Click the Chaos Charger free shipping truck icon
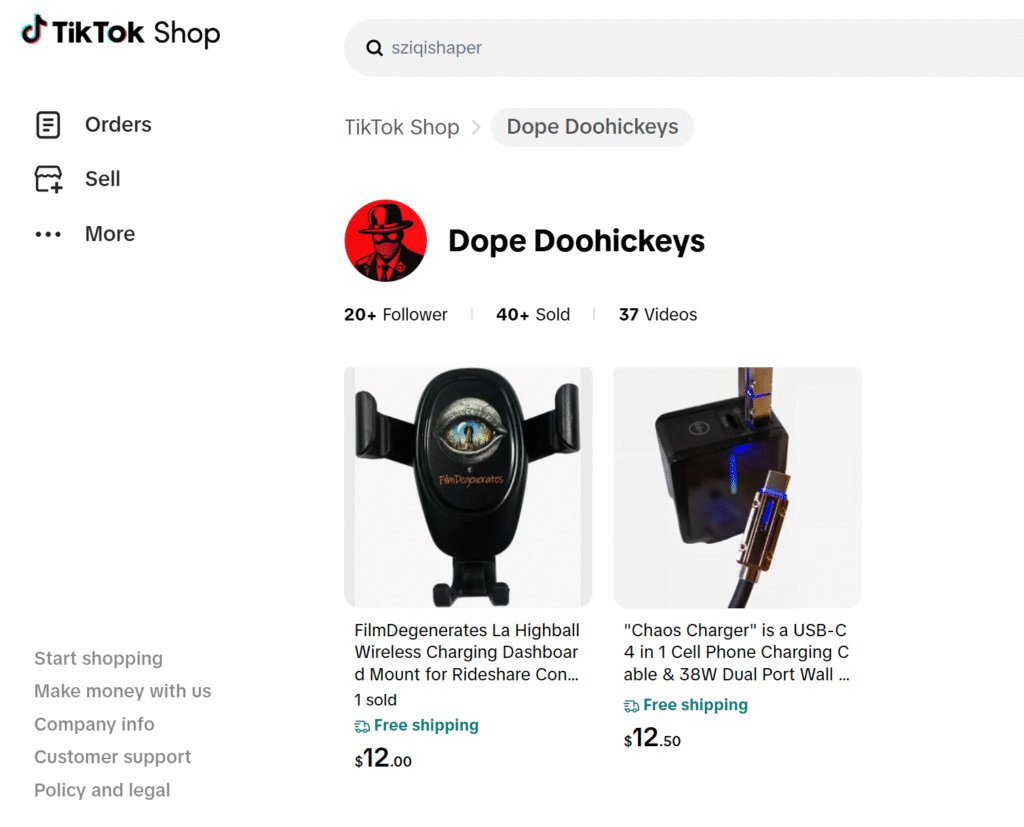The width and height of the screenshot is (1024, 827). (631, 706)
